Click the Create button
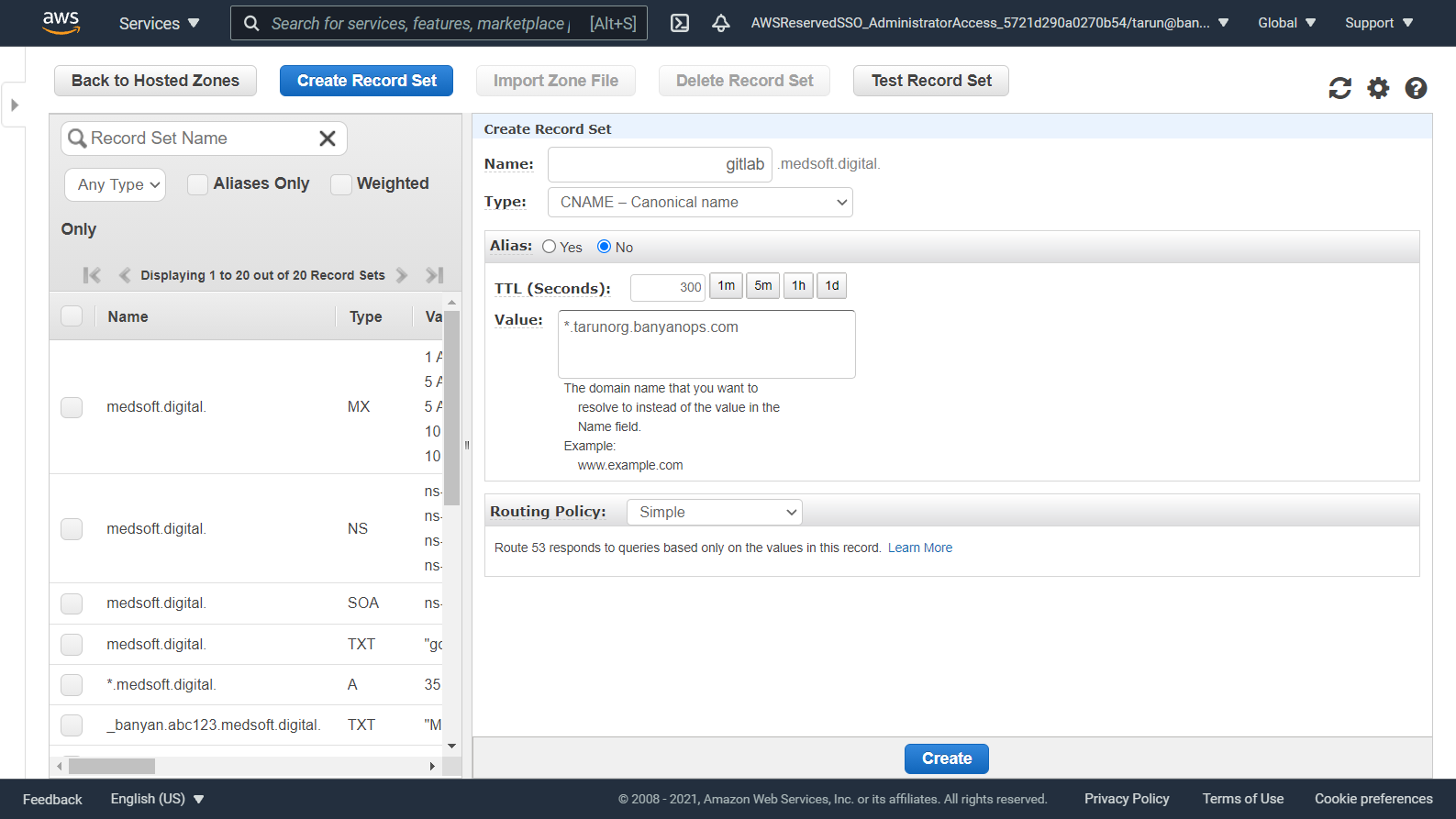Image resolution: width=1456 pixels, height=819 pixels. click(946, 758)
